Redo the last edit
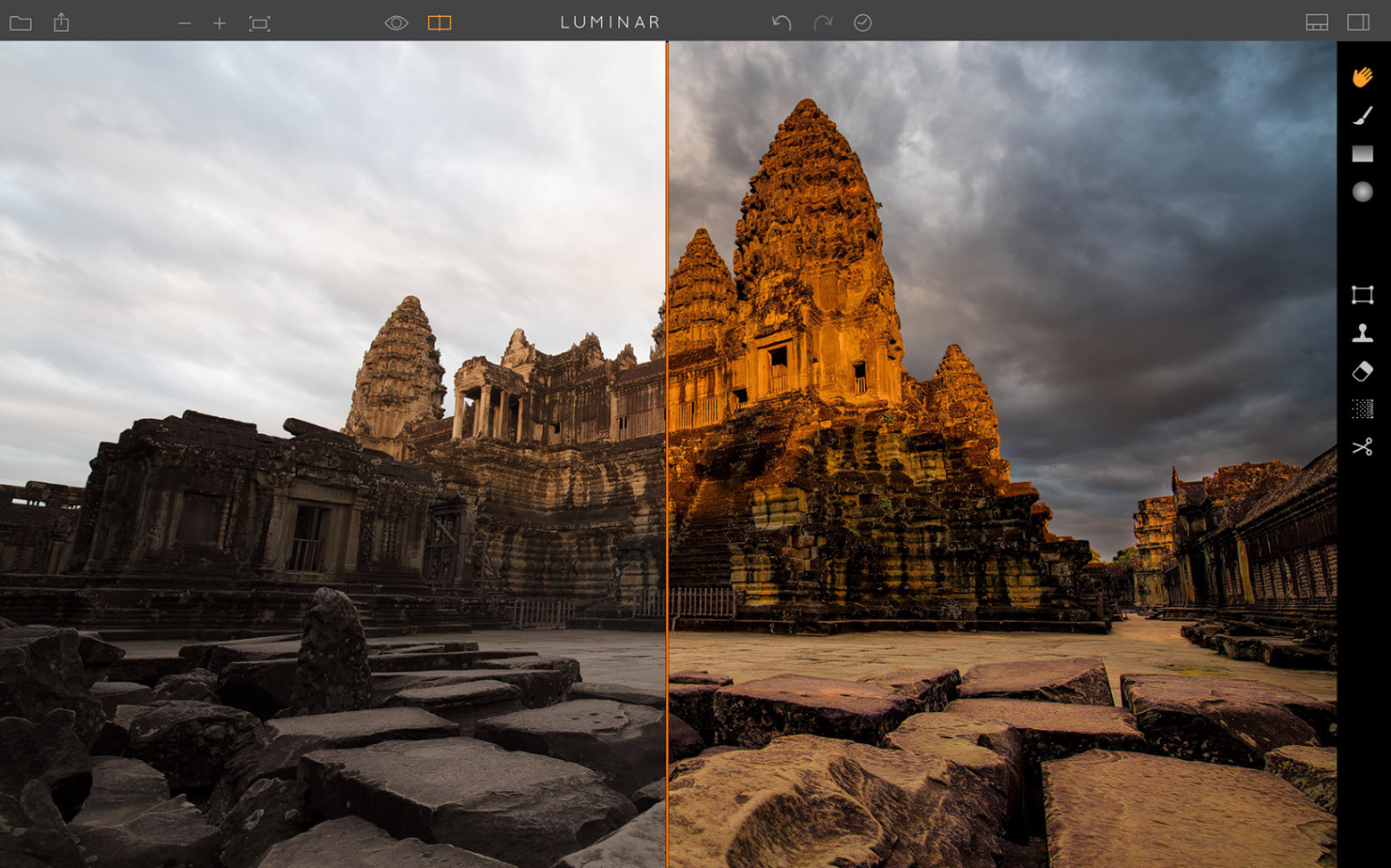This screenshot has width=1391, height=868. 822,22
